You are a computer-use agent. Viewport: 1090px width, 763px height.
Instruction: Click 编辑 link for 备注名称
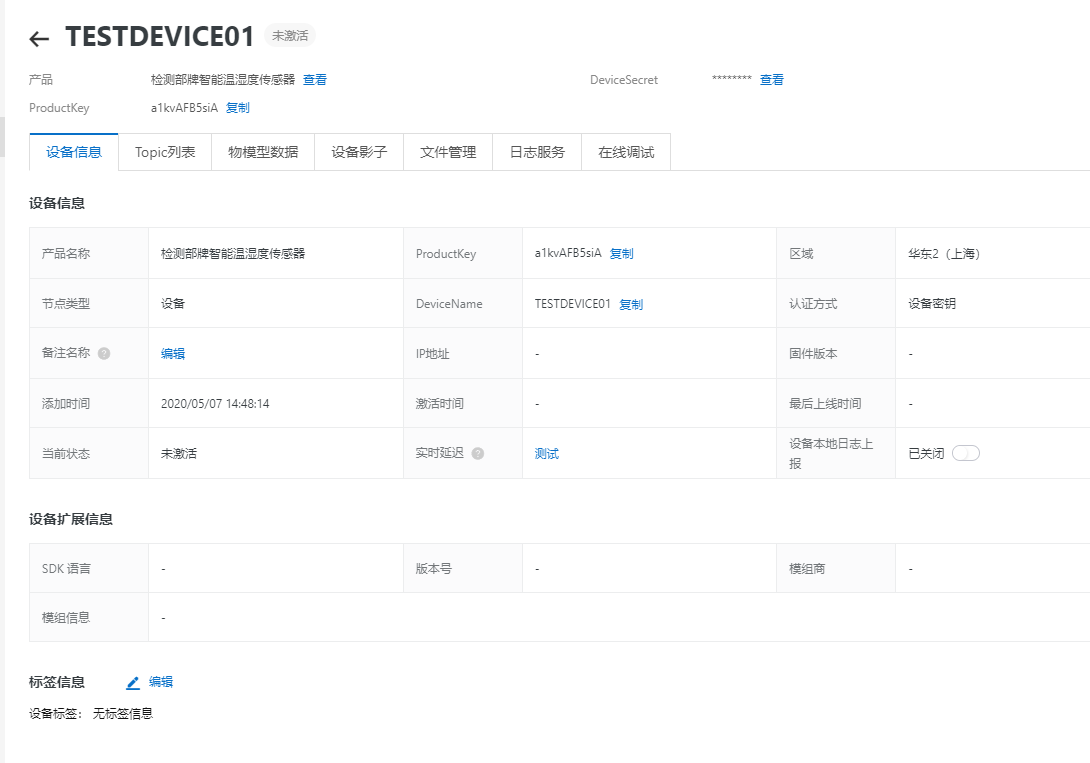tap(173, 354)
